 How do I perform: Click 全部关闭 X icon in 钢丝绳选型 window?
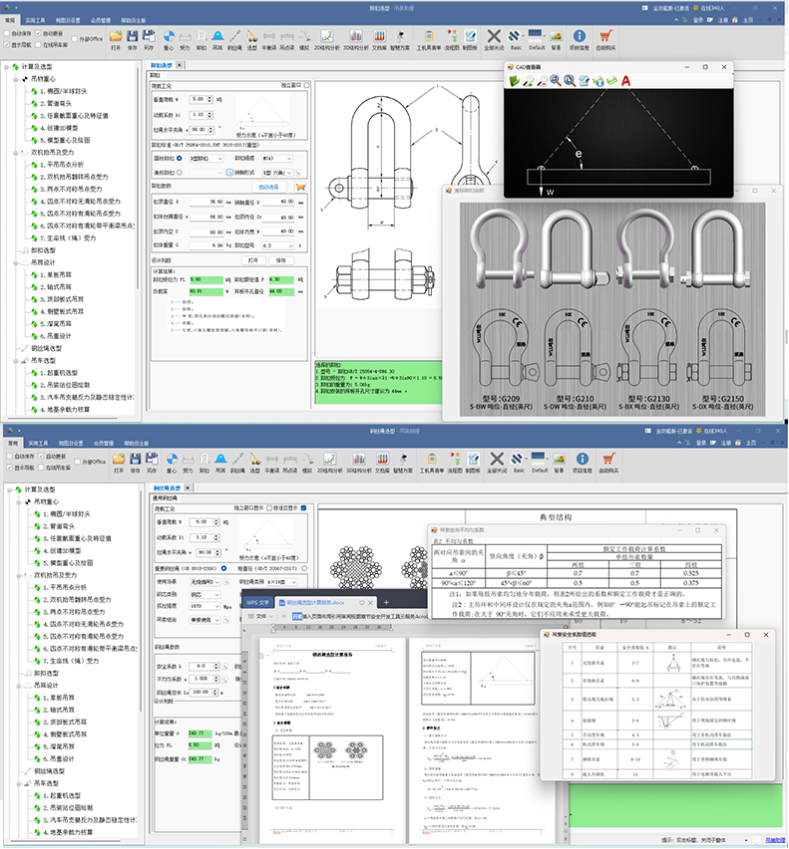pyautogui.click(x=497, y=462)
